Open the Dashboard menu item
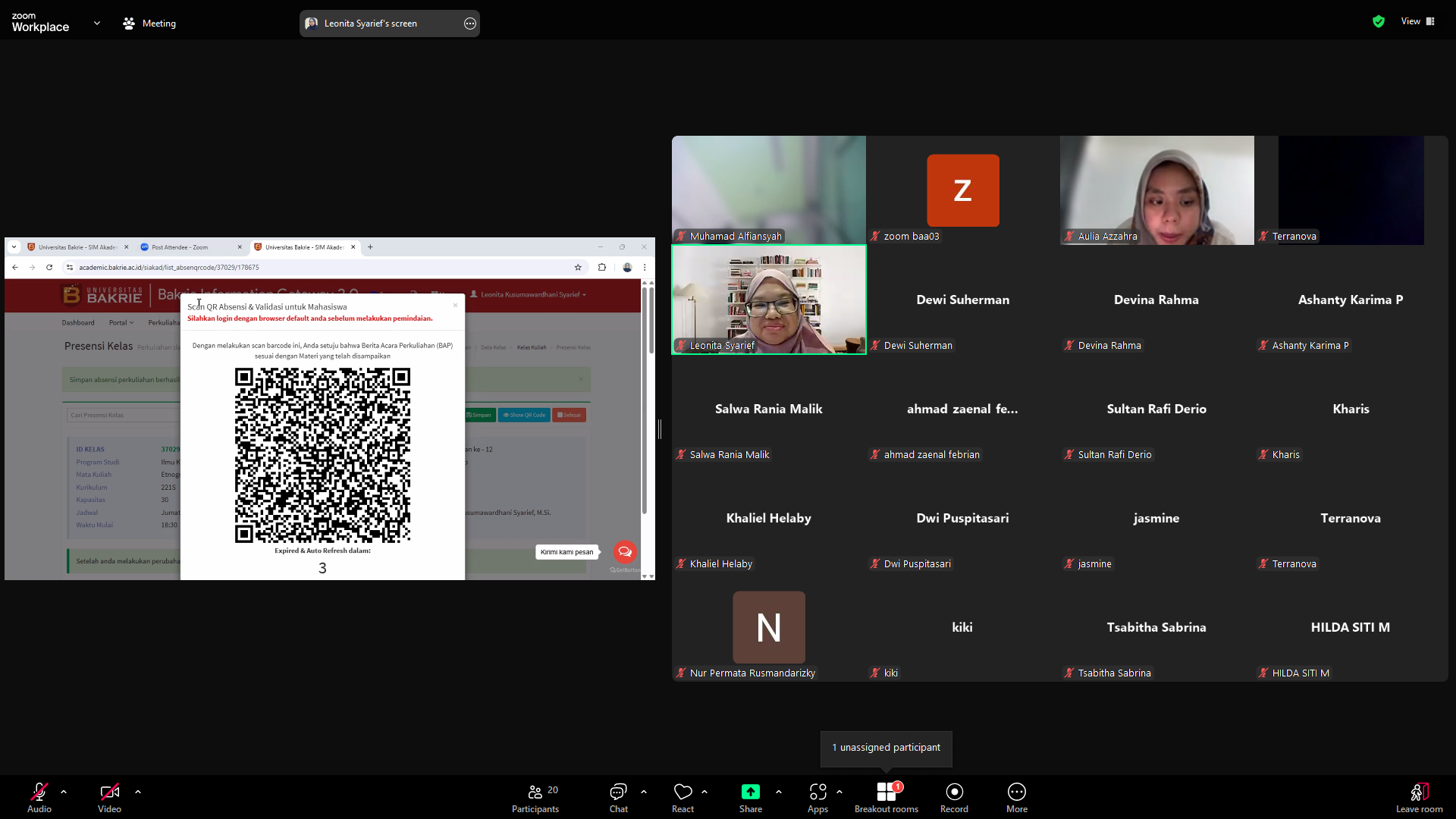Viewport: 1456px width, 819px height. [x=78, y=323]
